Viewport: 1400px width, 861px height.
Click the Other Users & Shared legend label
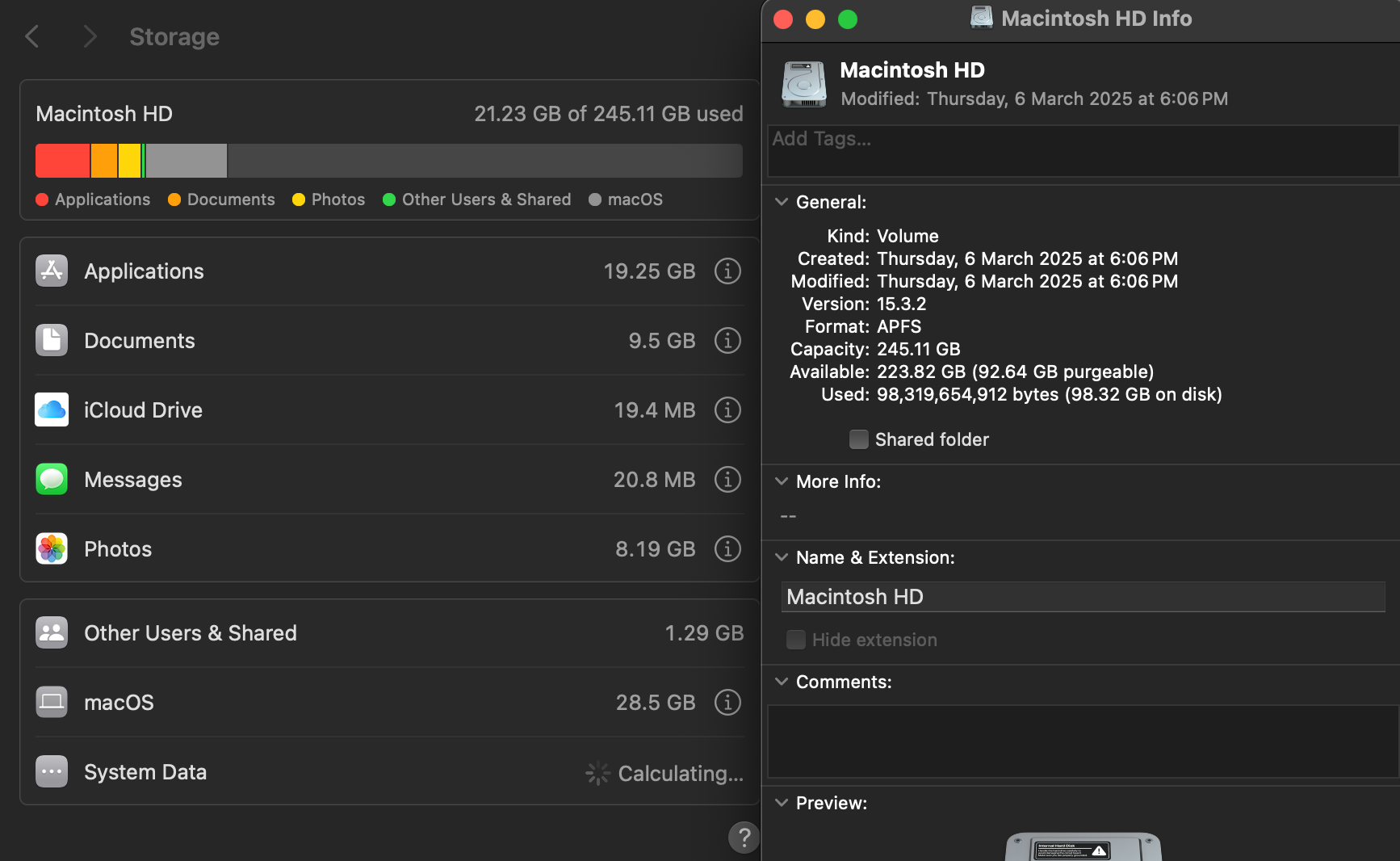(x=486, y=199)
